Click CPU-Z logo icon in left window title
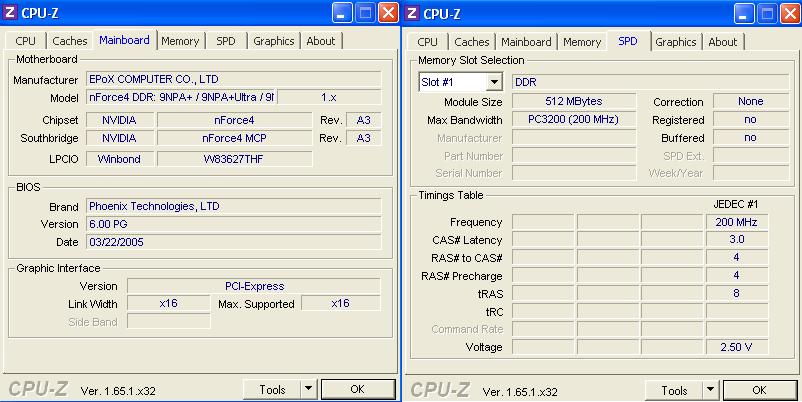Viewport: 802px width, 402px height. coord(10,12)
